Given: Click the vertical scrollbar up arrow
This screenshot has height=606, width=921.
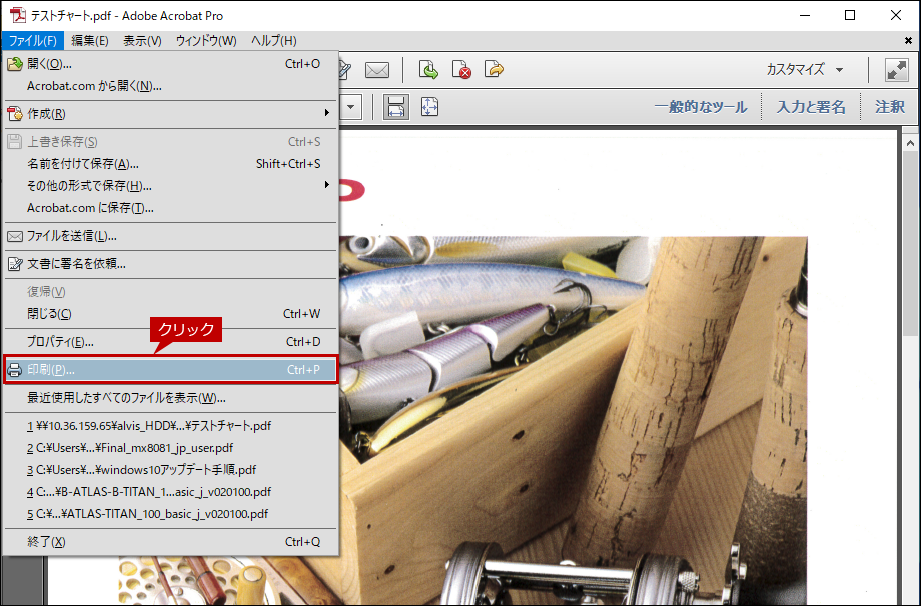Looking at the screenshot, I should 910,143.
